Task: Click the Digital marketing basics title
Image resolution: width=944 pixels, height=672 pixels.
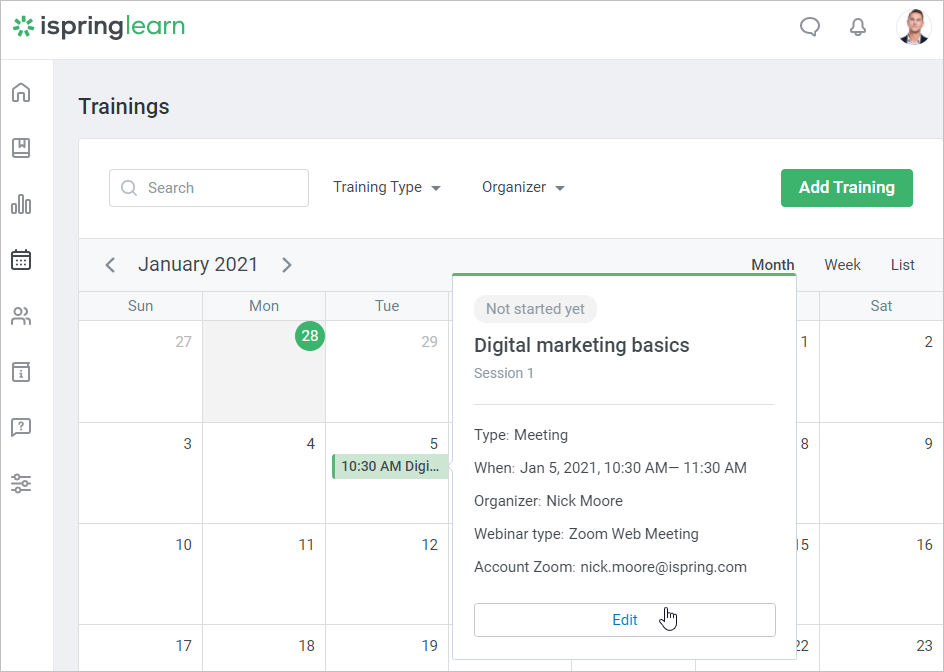Action: (582, 345)
